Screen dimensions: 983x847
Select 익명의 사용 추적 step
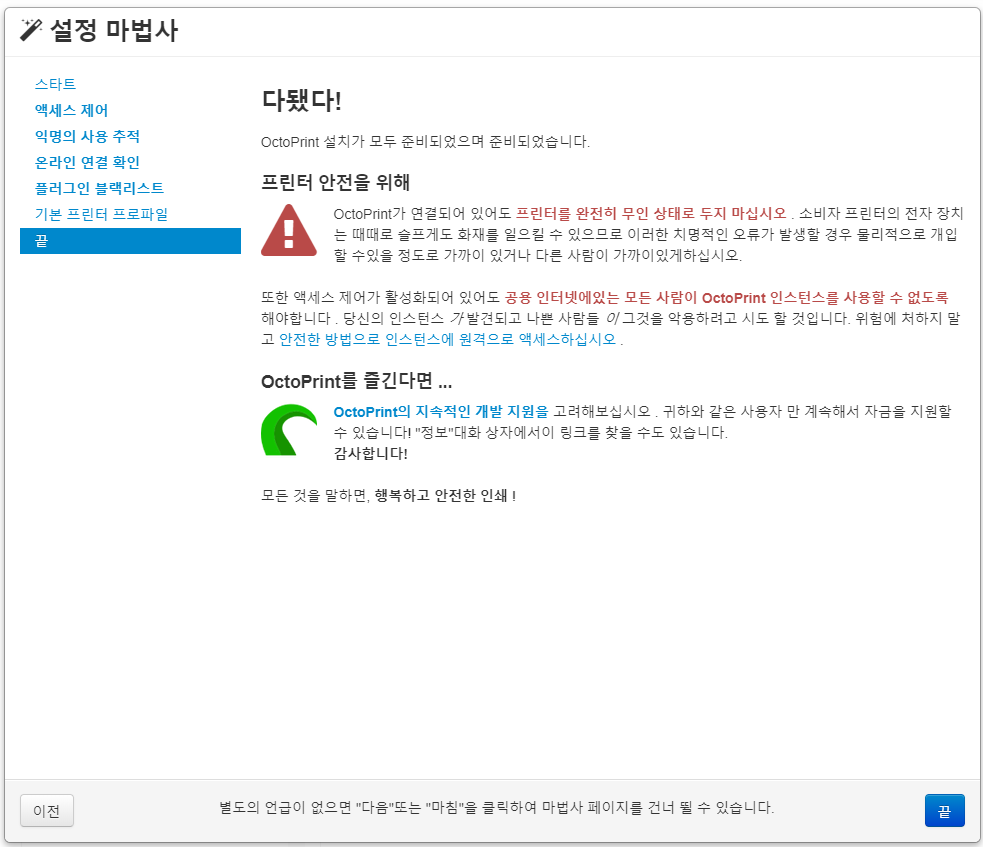click(87, 136)
